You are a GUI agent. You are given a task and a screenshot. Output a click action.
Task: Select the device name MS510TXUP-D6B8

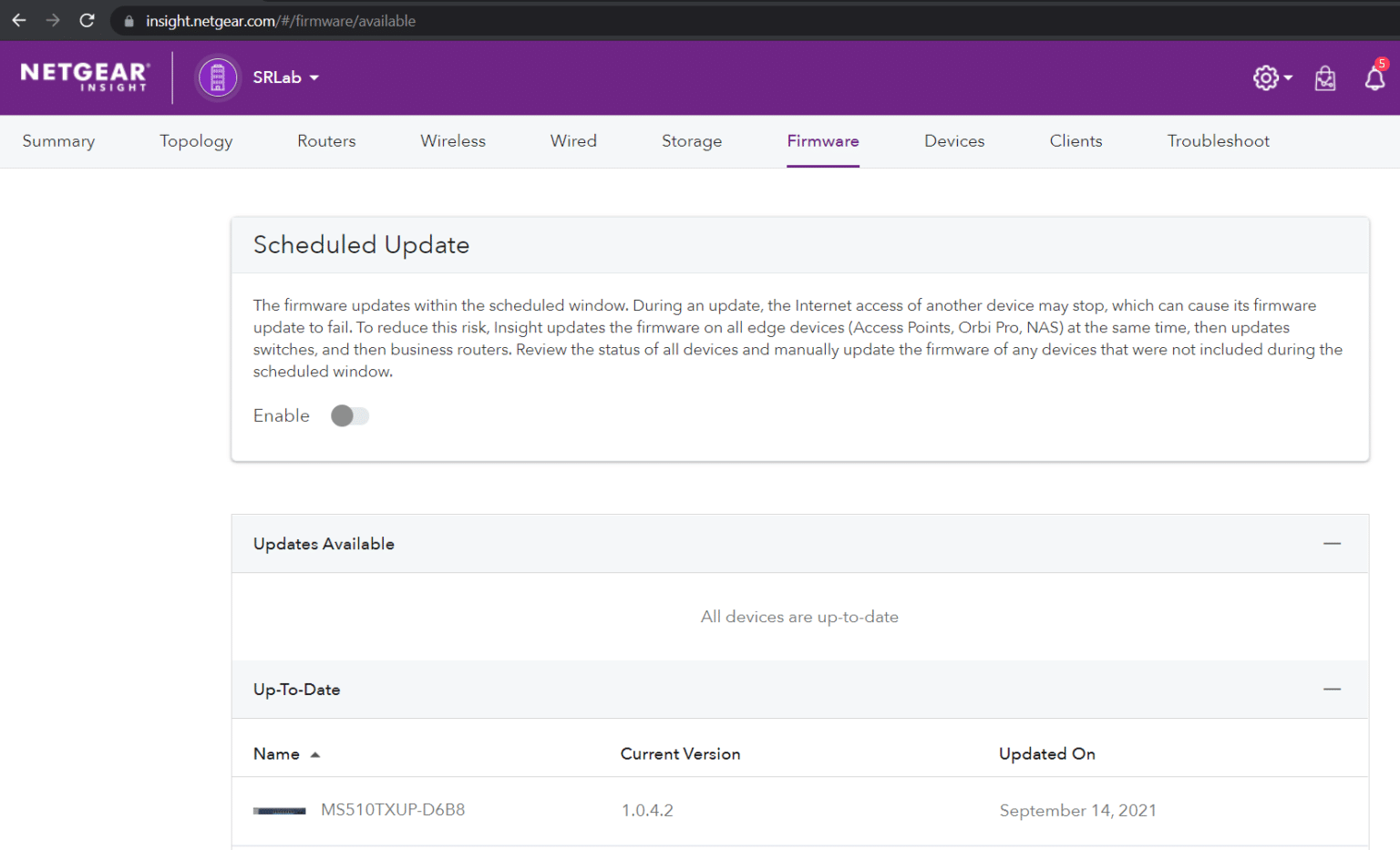(393, 810)
